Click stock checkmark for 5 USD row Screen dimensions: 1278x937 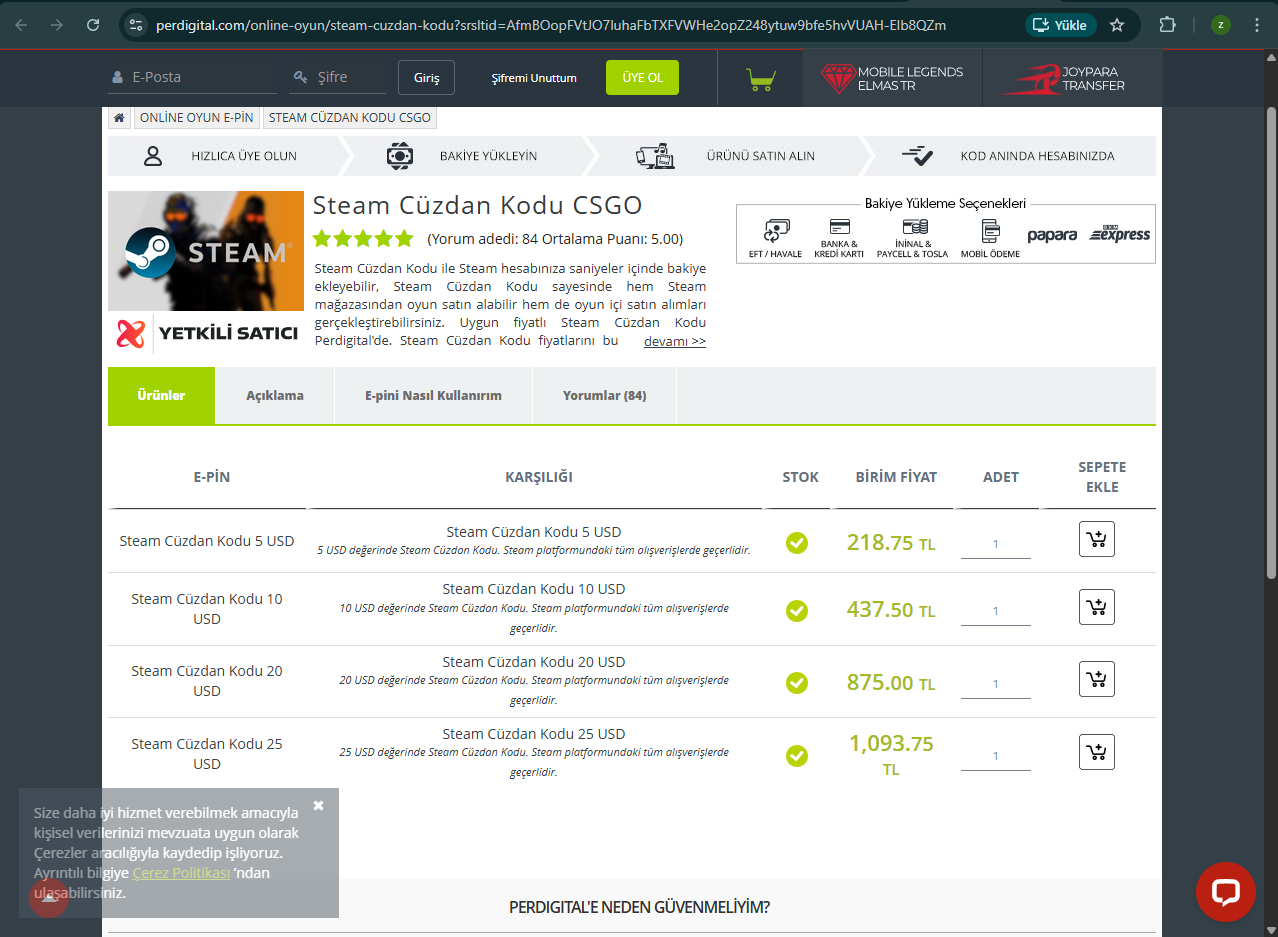click(x=797, y=543)
